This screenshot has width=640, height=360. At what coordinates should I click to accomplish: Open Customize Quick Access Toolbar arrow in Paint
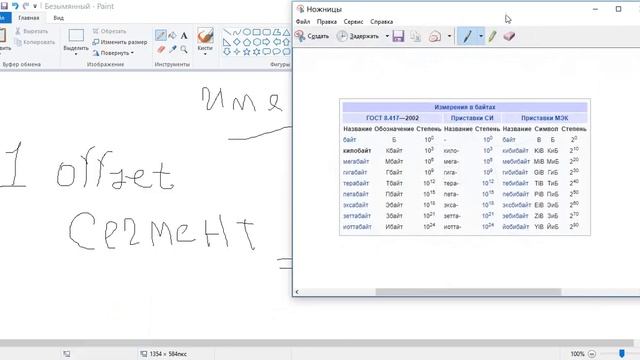pyautogui.click(x=35, y=6)
